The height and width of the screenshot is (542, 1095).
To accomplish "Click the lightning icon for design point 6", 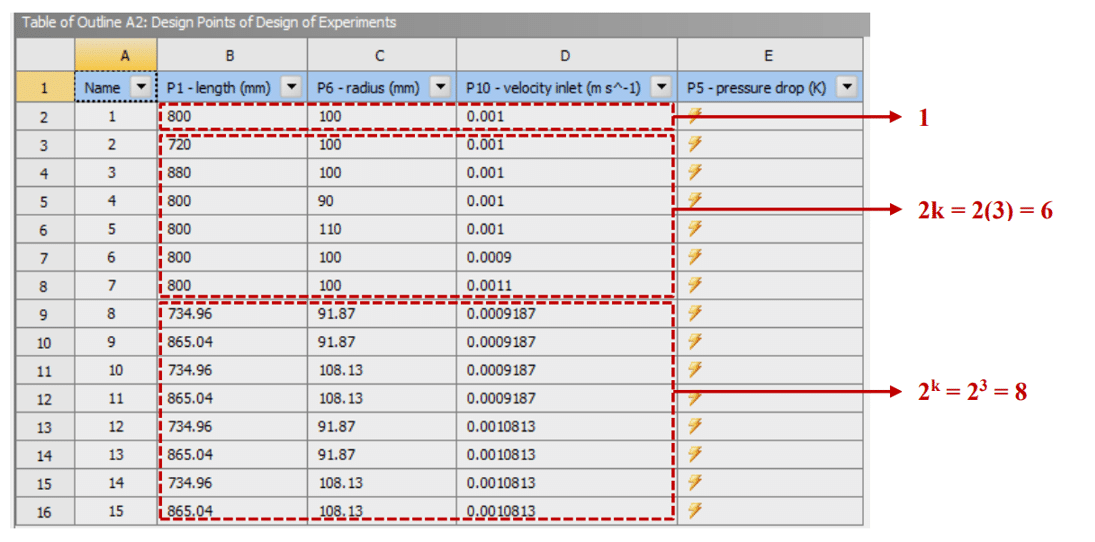I will coord(693,257).
